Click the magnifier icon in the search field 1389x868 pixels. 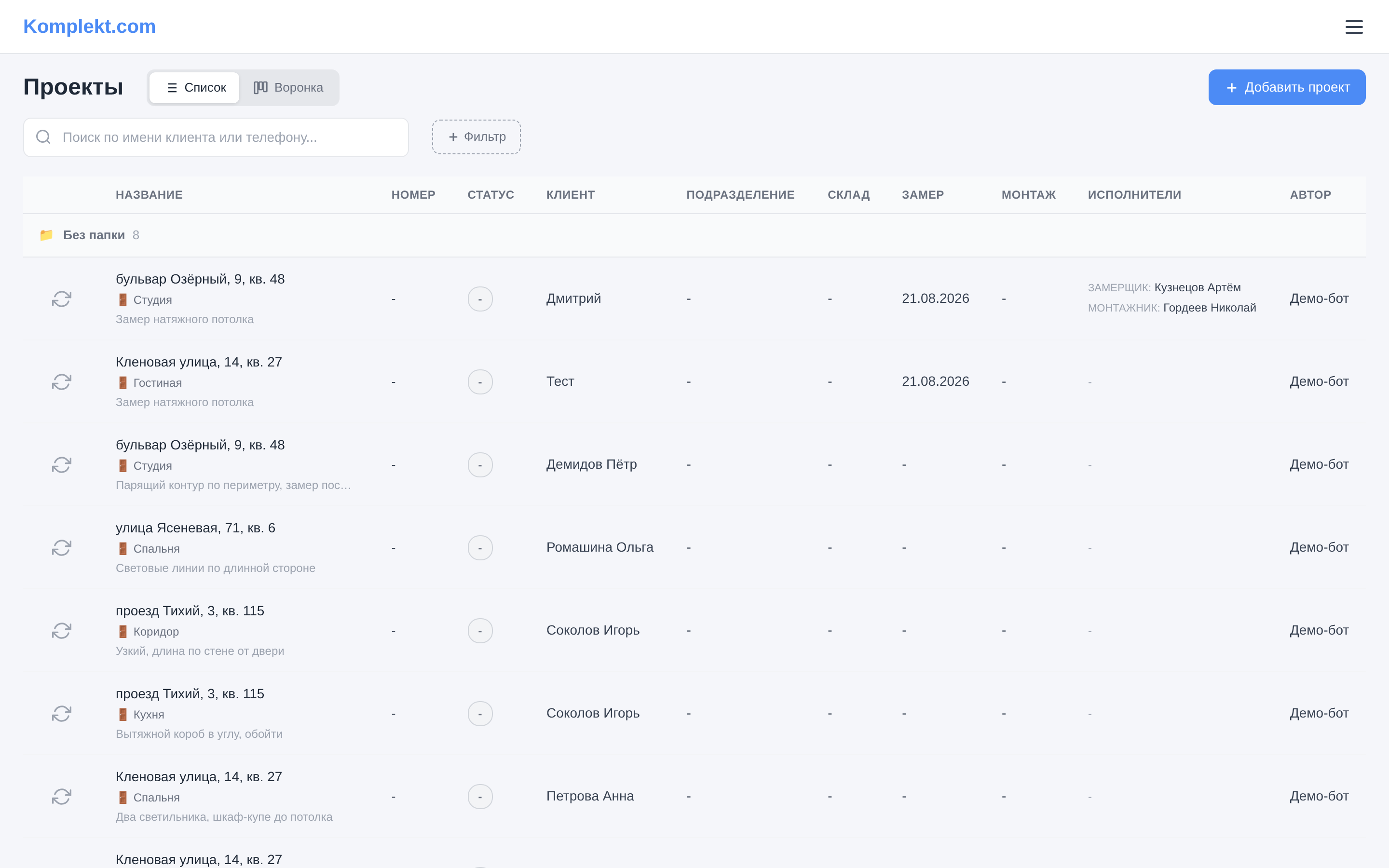(43, 136)
